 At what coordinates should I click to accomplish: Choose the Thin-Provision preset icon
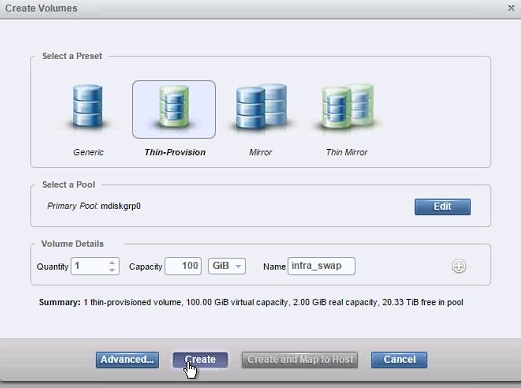point(174,109)
